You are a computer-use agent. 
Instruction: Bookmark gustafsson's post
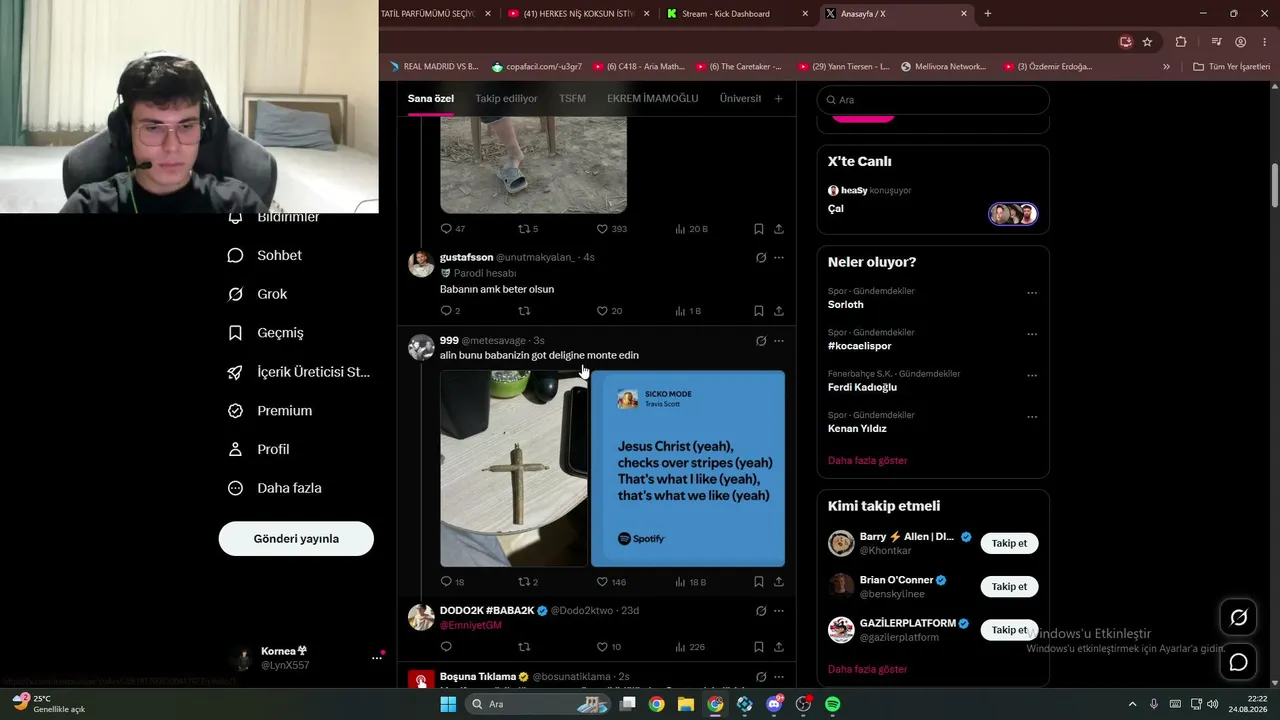(759, 311)
